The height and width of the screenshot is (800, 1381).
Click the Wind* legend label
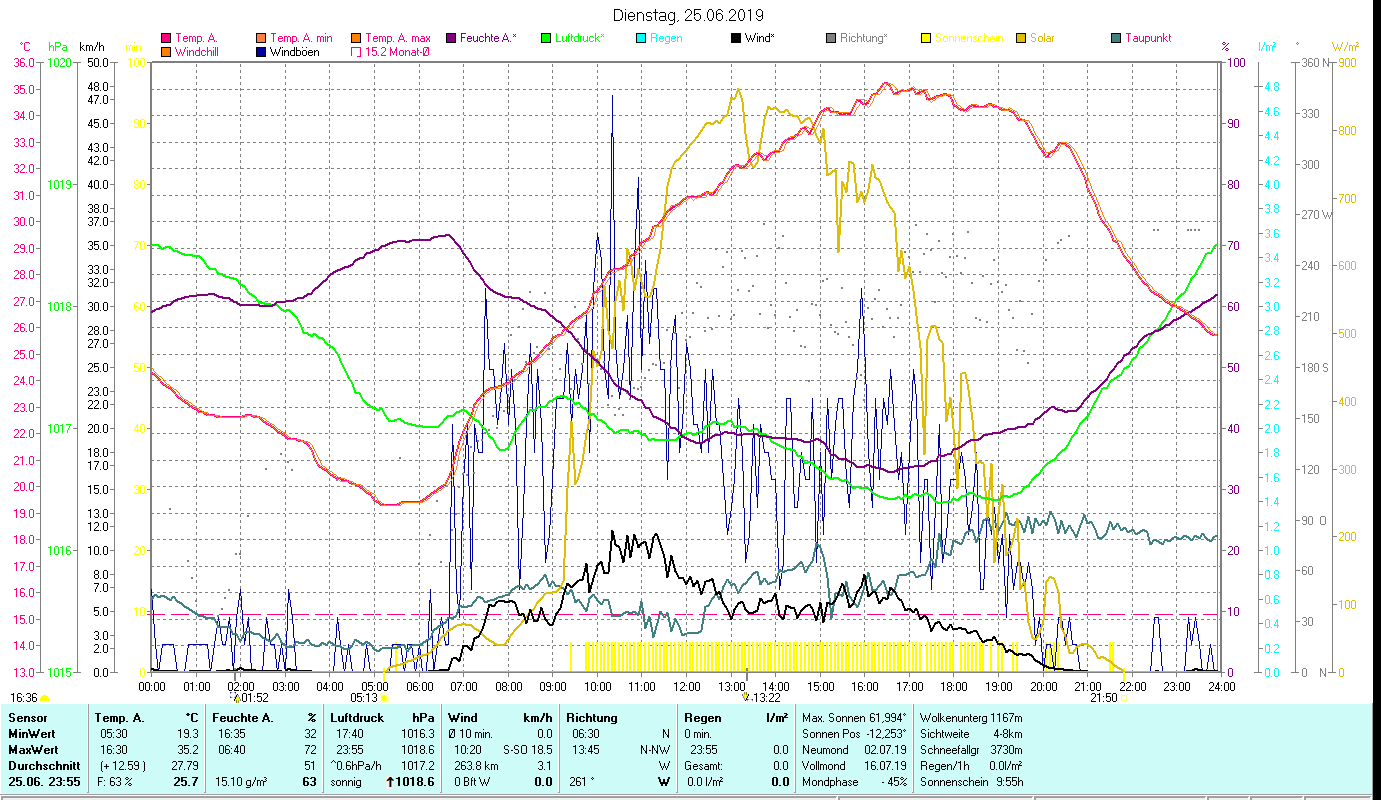(760, 39)
